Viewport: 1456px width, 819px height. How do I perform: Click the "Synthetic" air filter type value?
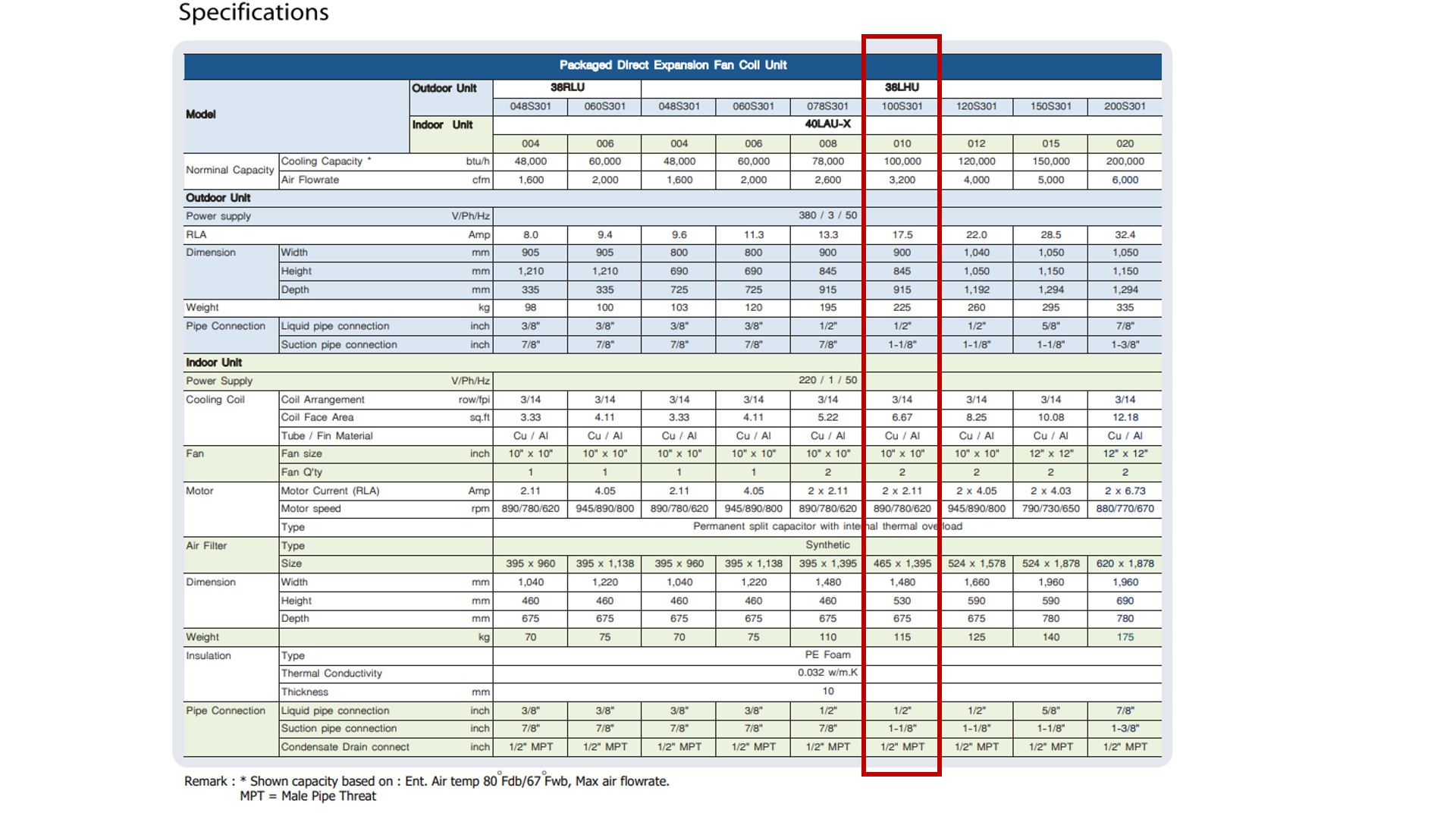tap(827, 544)
